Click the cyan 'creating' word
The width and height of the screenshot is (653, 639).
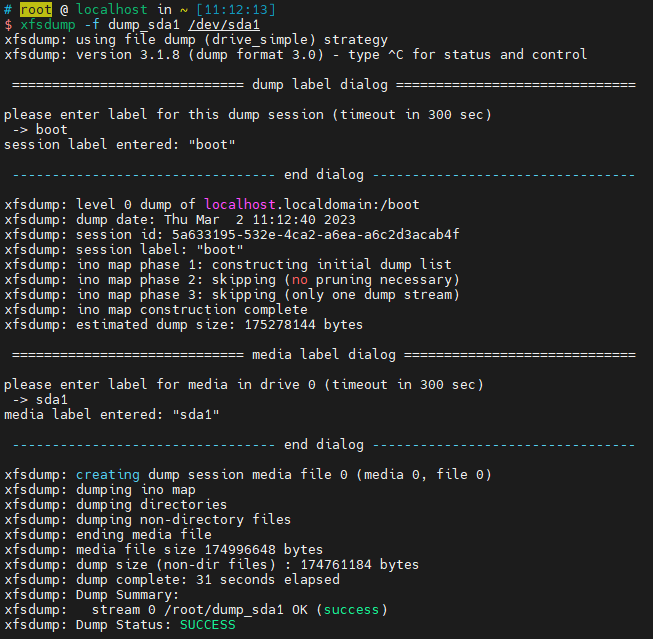tap(108, 474)
